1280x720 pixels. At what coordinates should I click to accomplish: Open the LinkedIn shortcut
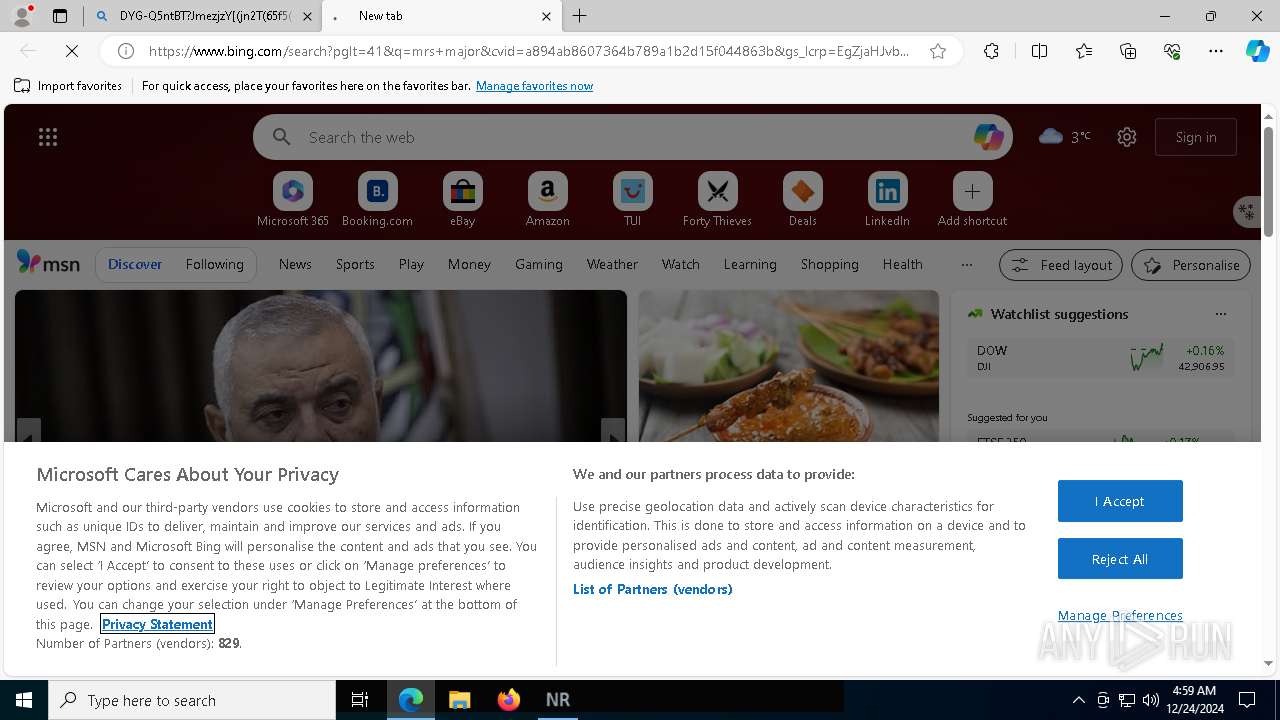coord(887,199)
